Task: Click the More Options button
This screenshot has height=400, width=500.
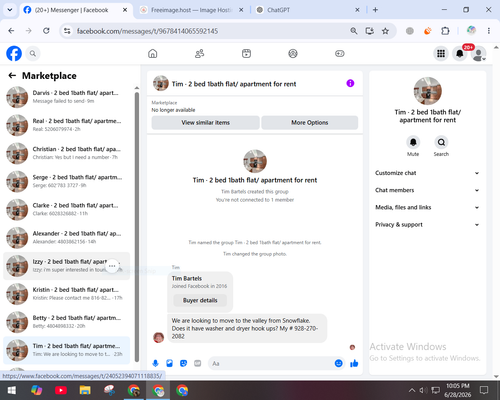Action: pyautogui.click(x=310, y=122)
